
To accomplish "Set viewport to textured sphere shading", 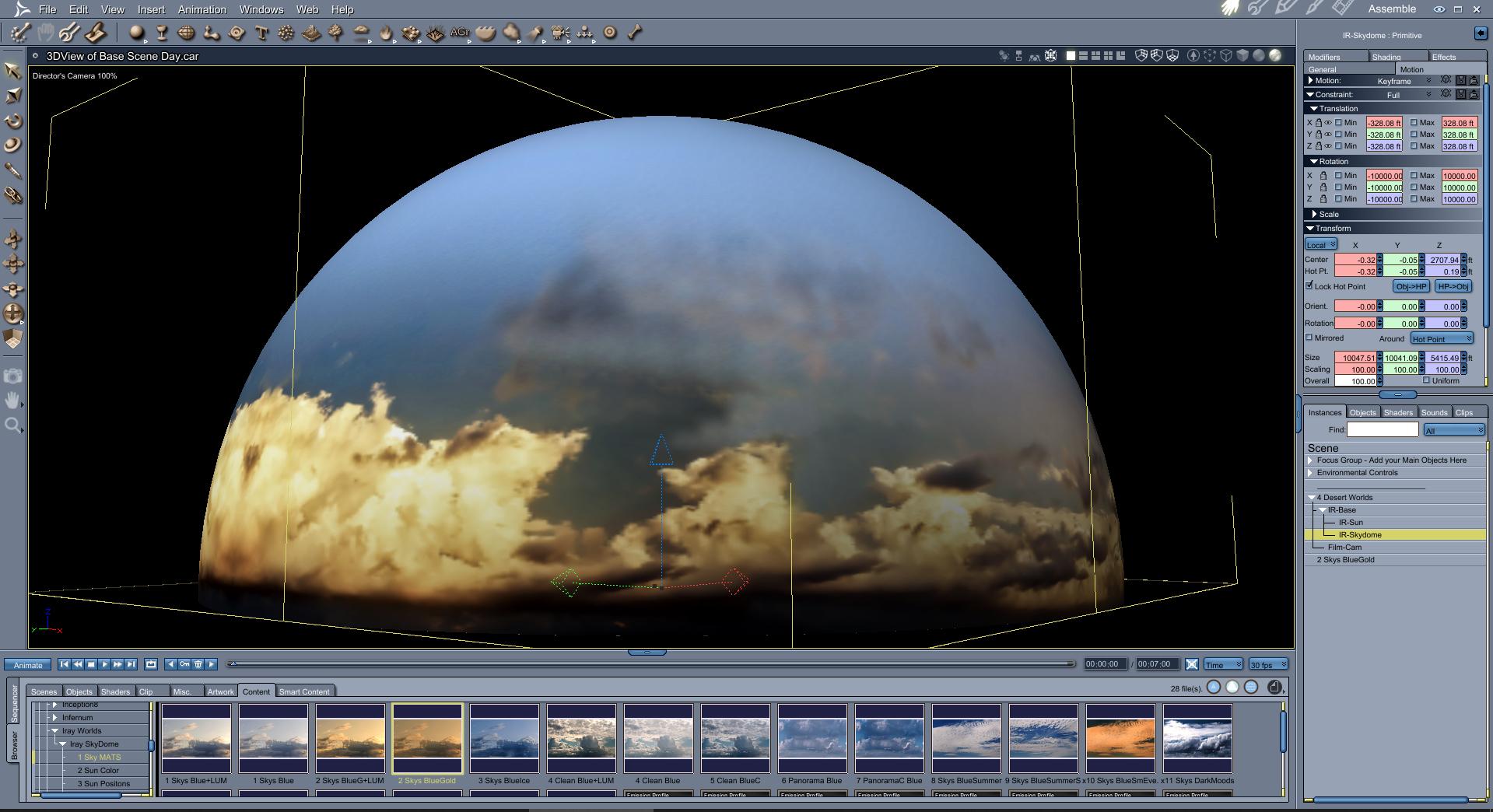I will (1275, 55).
